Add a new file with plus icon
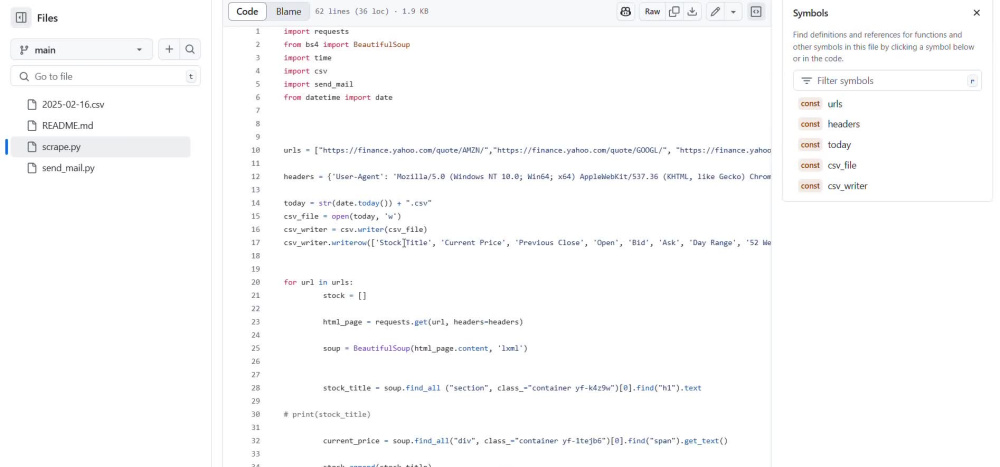 [x=169, y=50]
